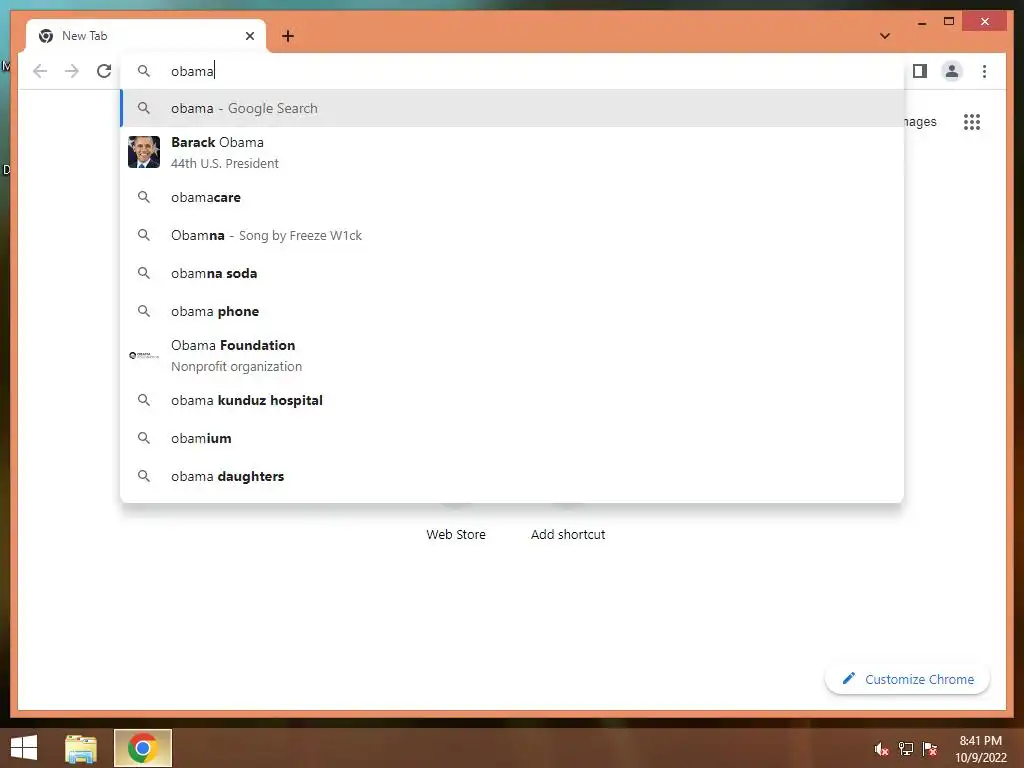1024x768 pixels.
Task: Open Chrome's three-dot menu
Action: coord(984,71)
